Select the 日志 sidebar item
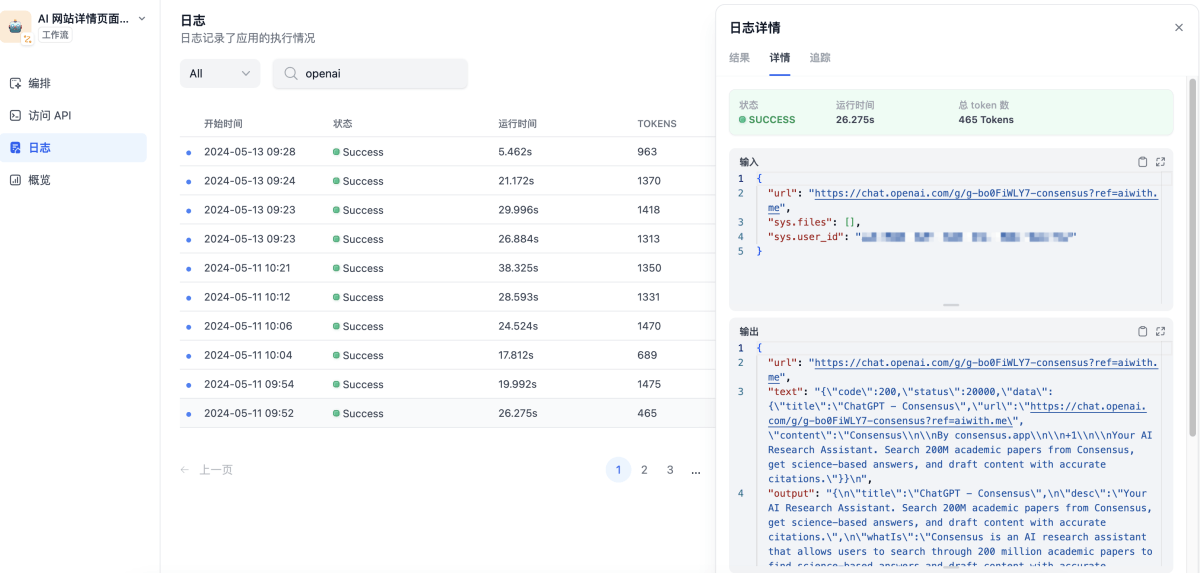Image resolution: width=1200 pixels, height=573 pixels. [73, 147]
